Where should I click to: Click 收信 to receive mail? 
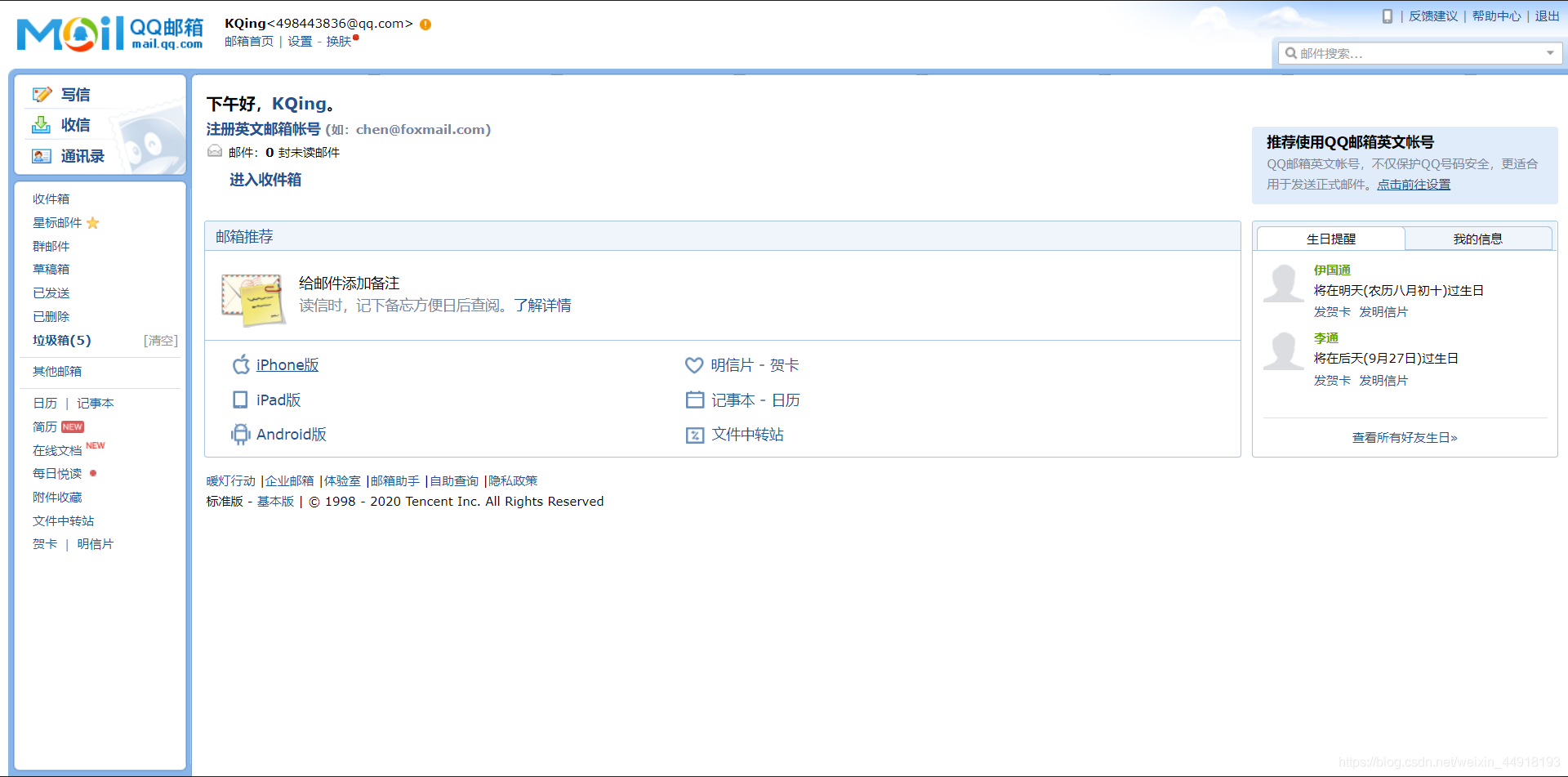coord(75,125)
